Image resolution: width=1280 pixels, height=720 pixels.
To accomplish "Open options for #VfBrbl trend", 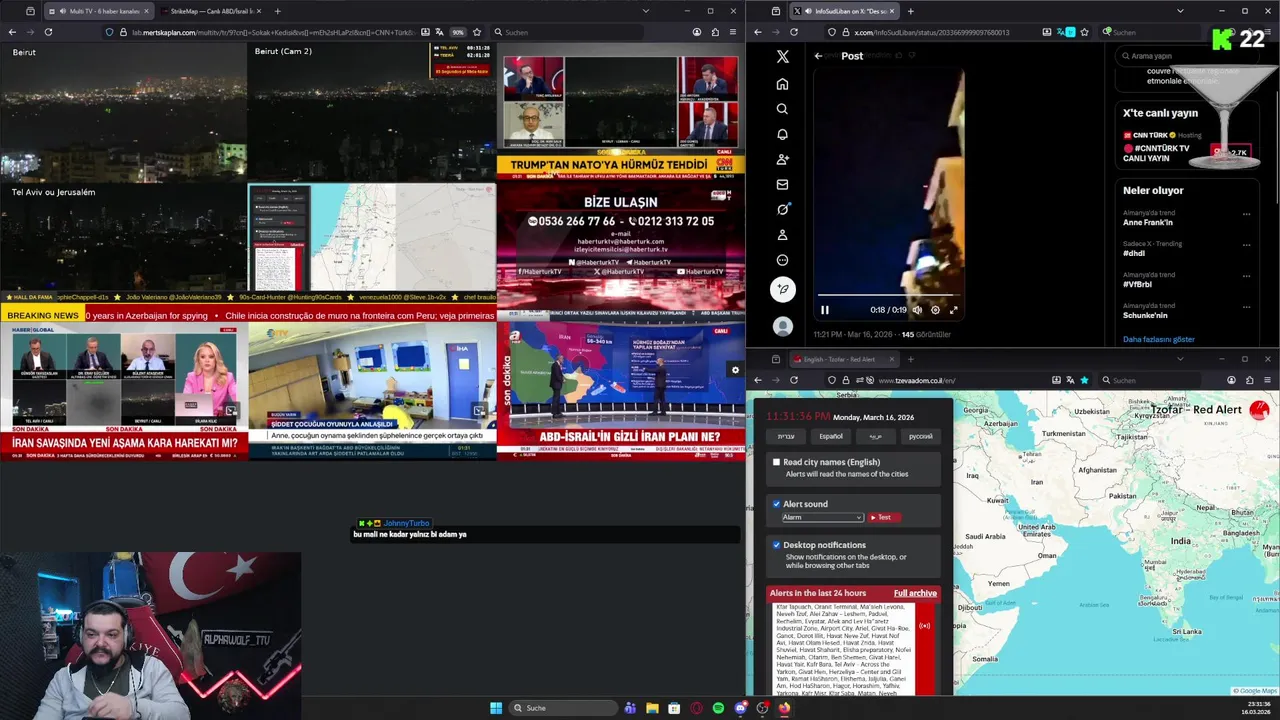I will pyautogui.click(x=1246, y=276).
